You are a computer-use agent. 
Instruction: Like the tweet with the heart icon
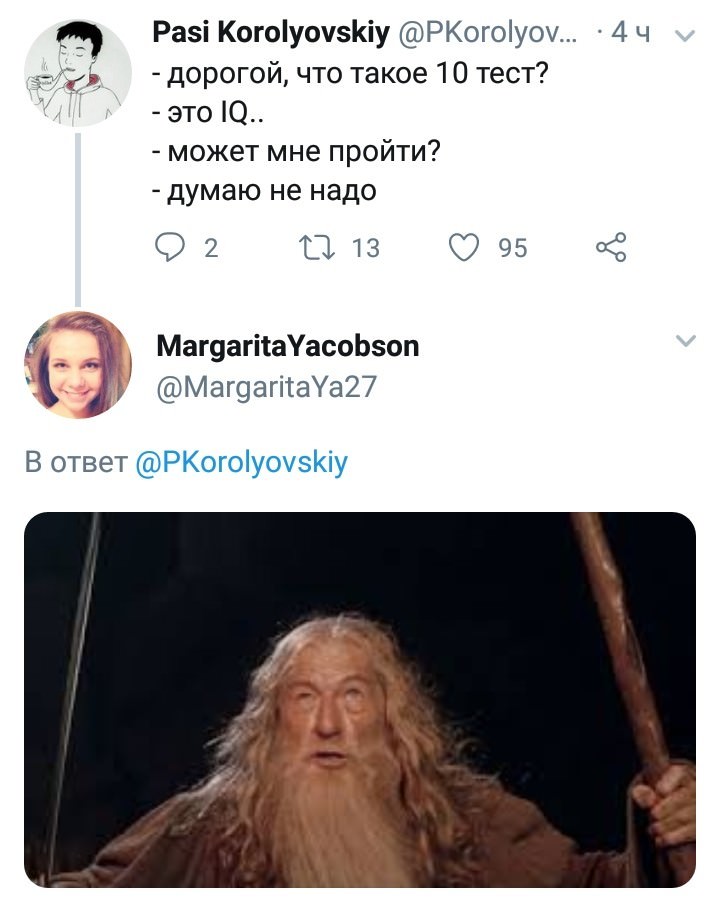[464, 248]
